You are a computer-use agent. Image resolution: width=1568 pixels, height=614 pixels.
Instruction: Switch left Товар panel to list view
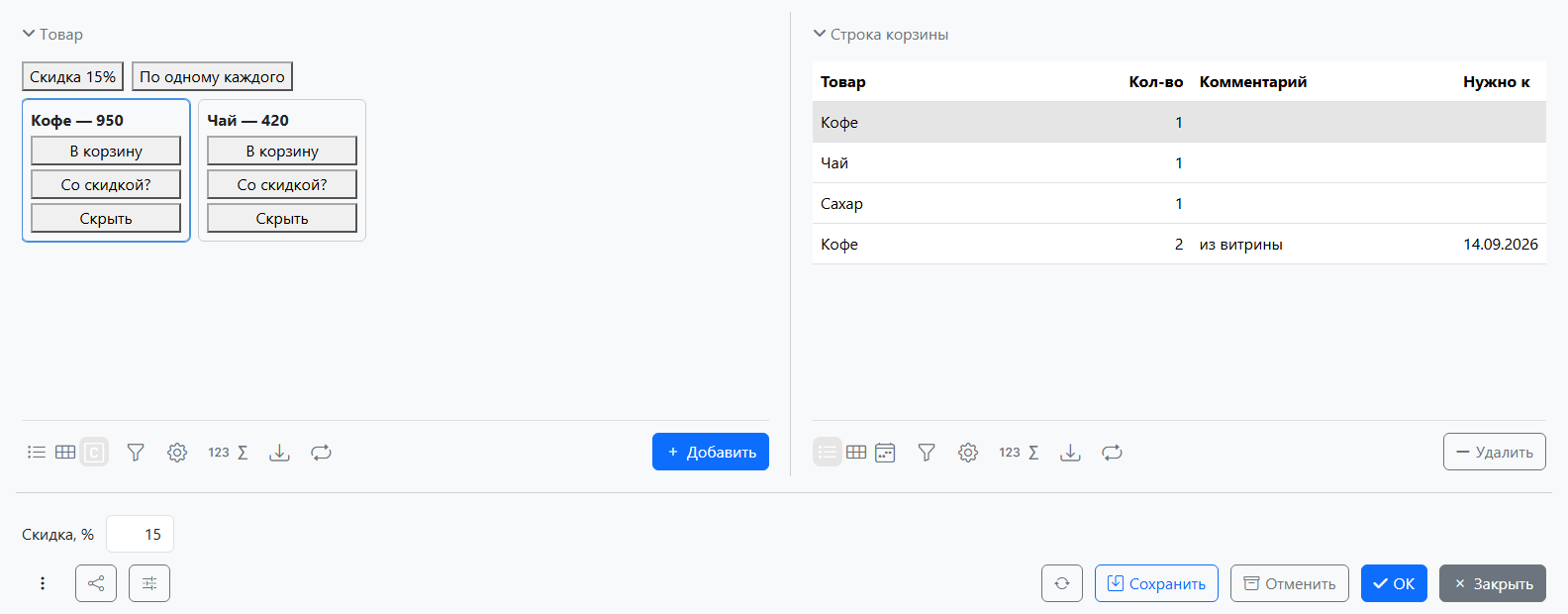(37, 453)
